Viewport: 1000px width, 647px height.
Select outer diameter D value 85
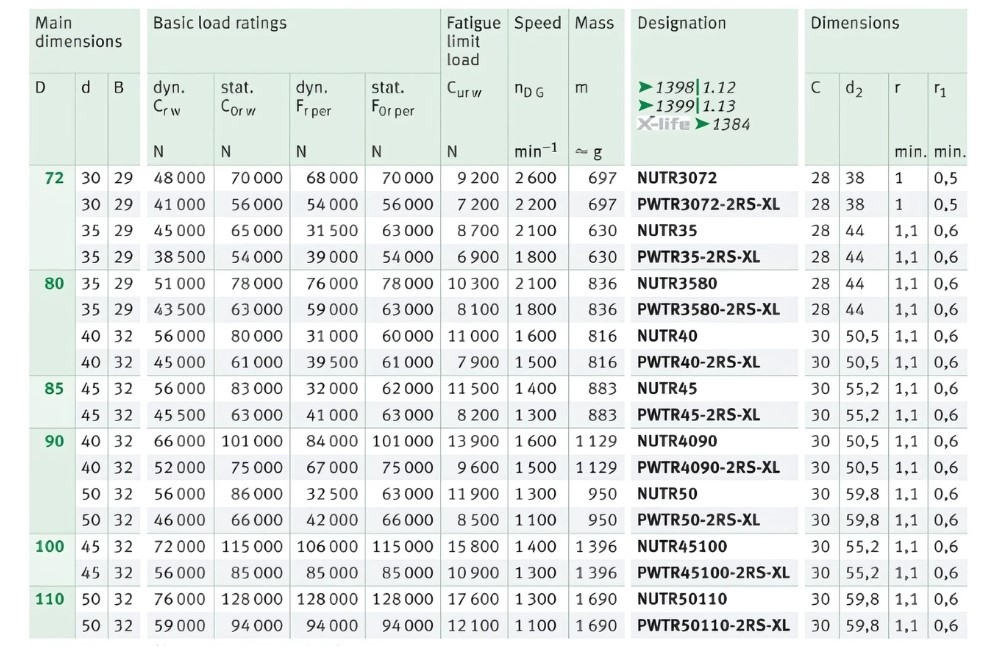54,389
